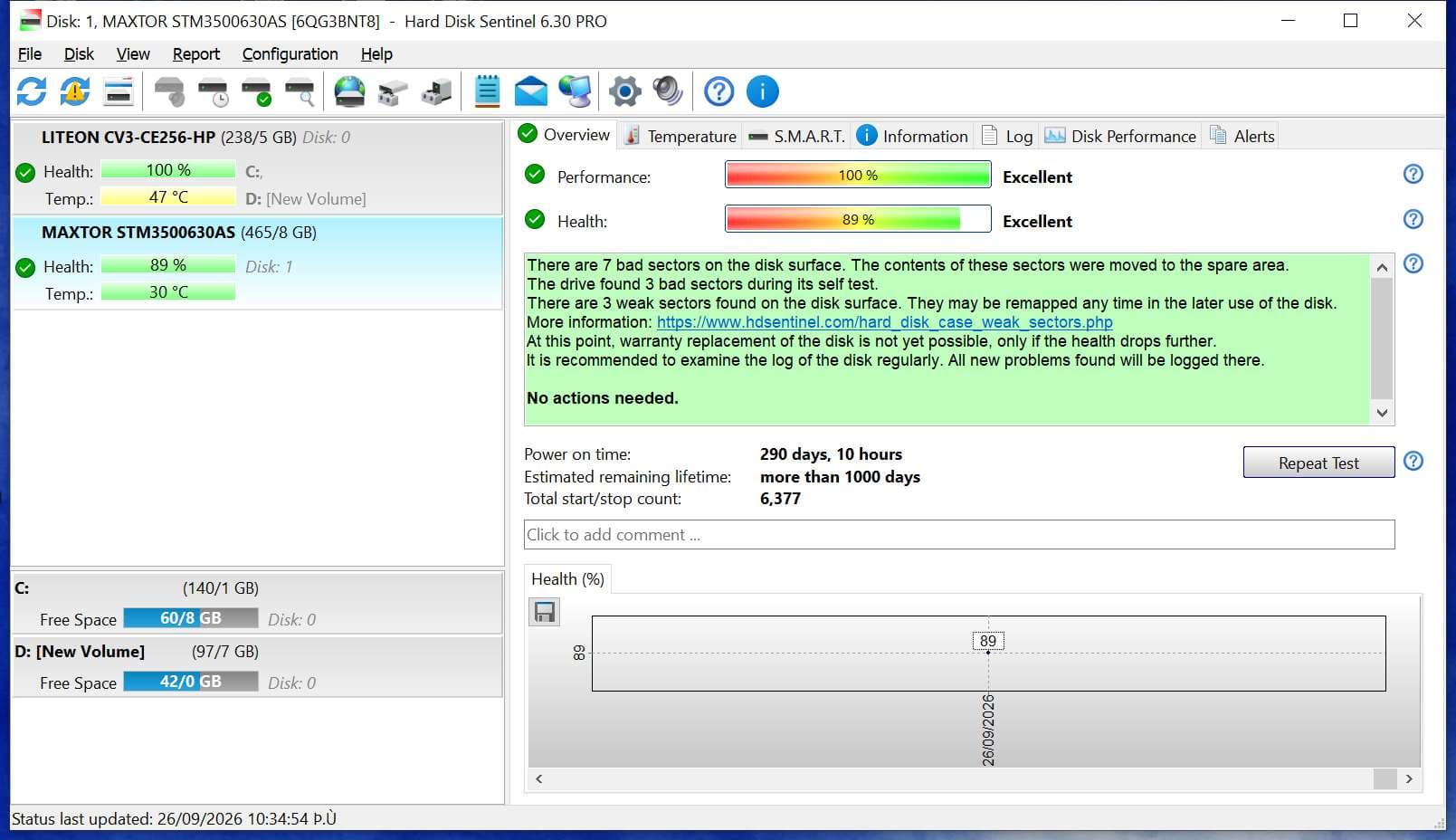Switch to the Disk Performance tab

[x=1120, y=136]
